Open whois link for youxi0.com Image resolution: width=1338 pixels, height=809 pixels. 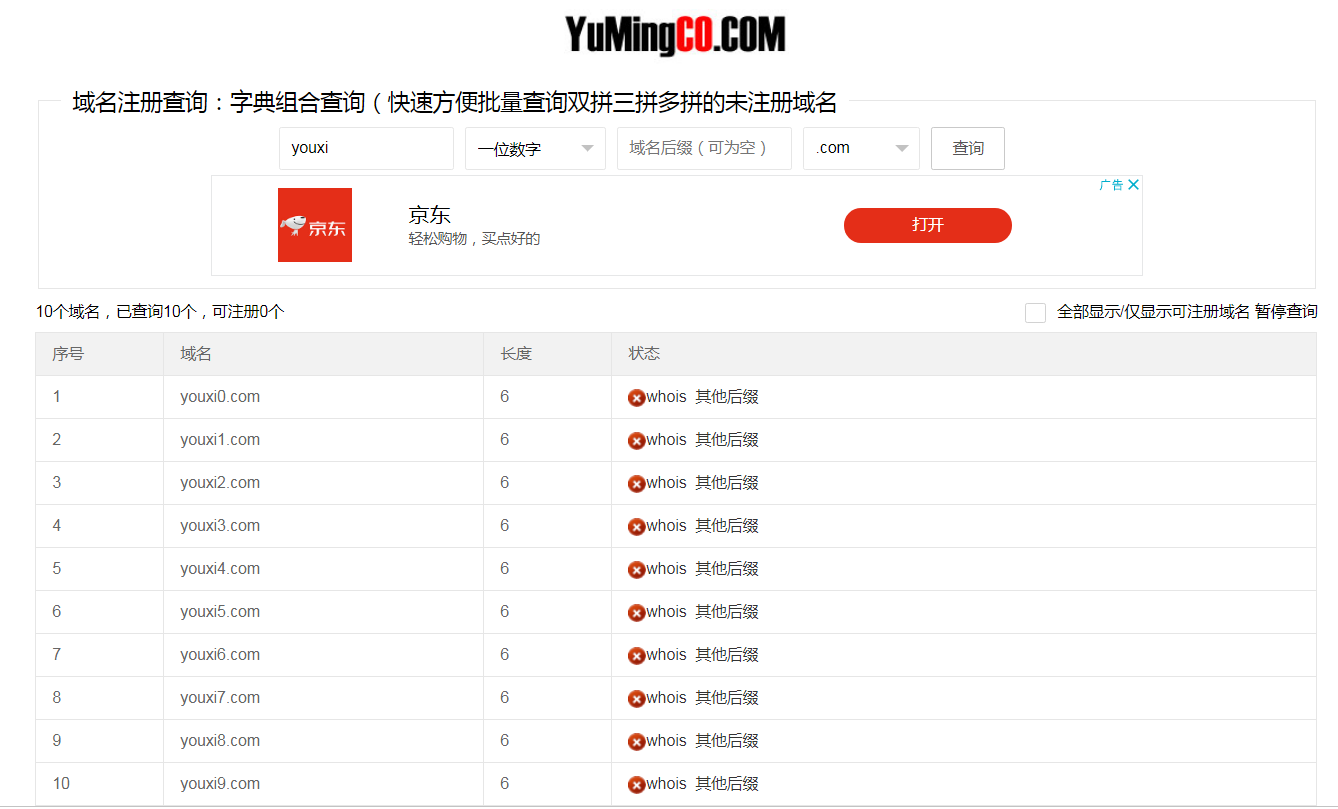(x=666, y=397)
